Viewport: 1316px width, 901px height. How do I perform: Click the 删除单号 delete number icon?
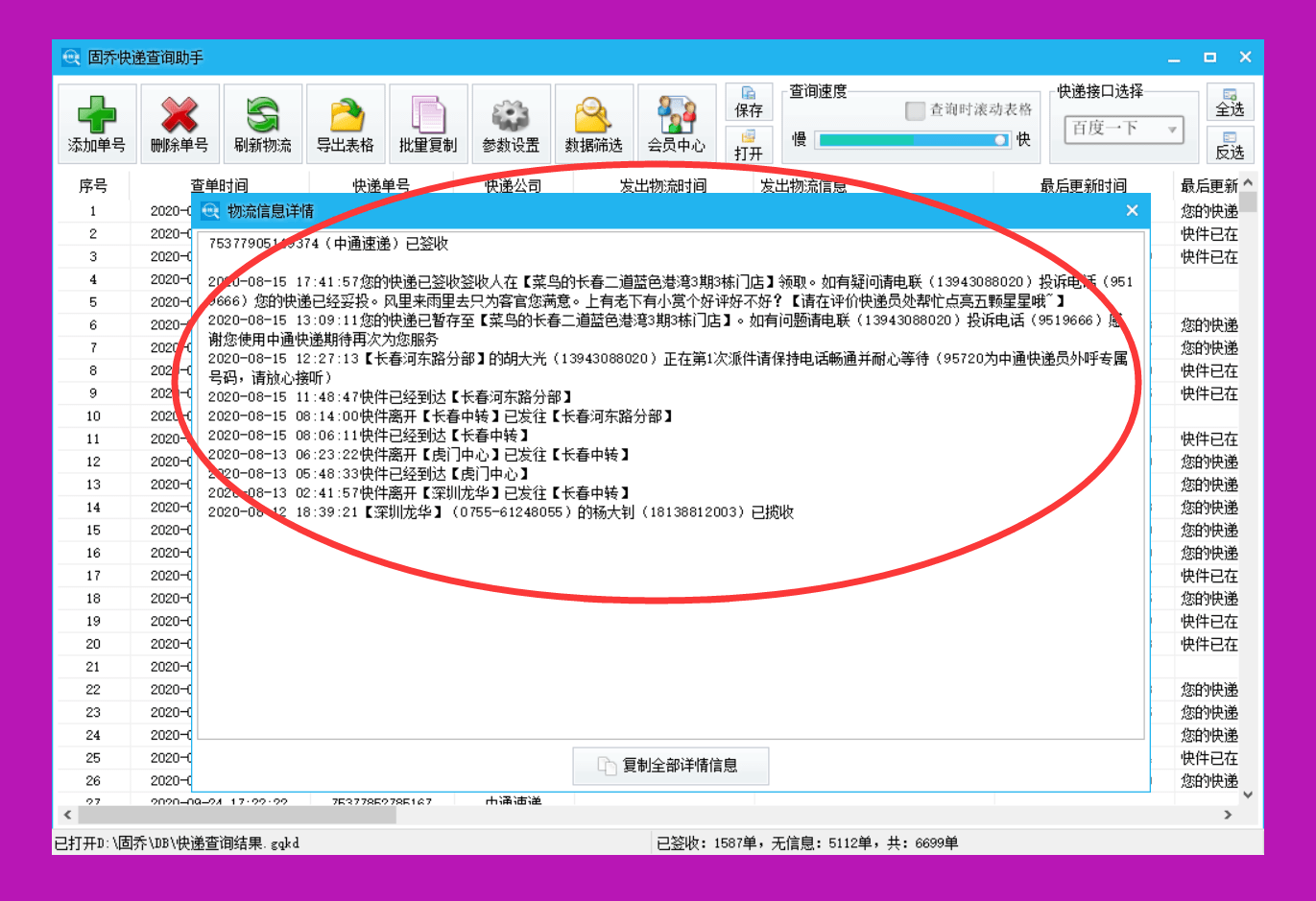point(178,123)
